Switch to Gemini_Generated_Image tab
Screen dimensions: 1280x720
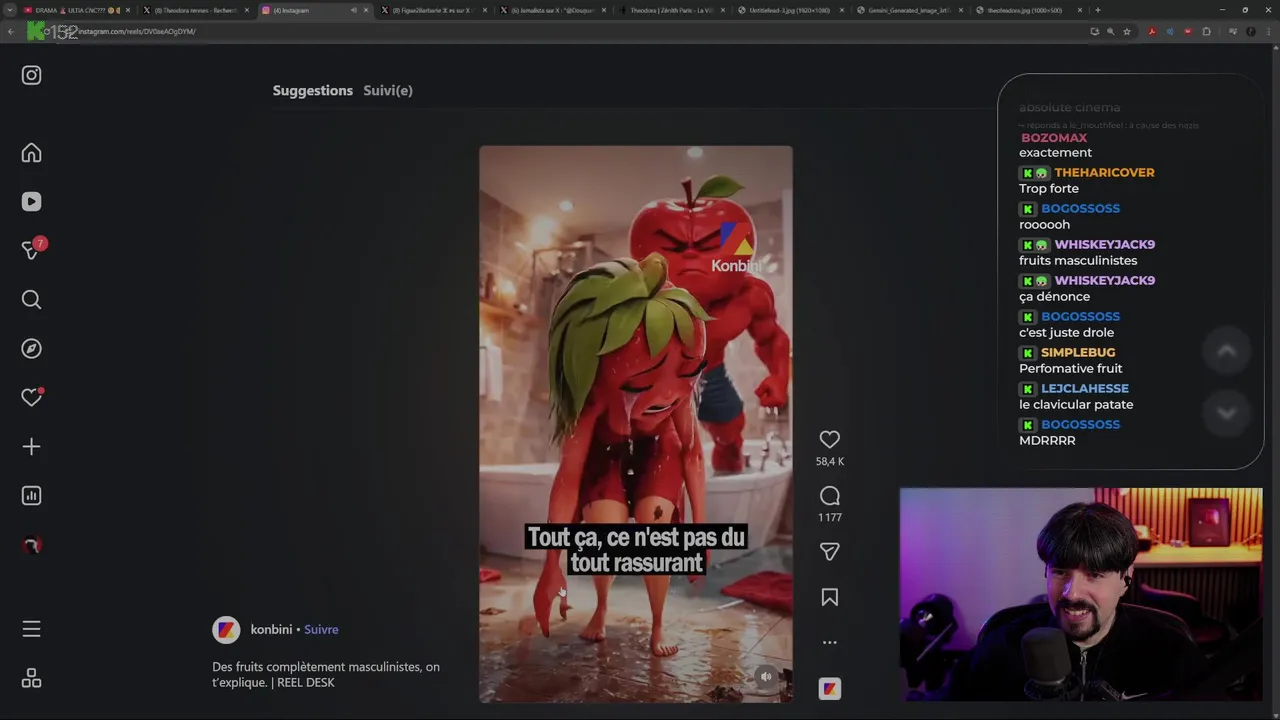909,10
